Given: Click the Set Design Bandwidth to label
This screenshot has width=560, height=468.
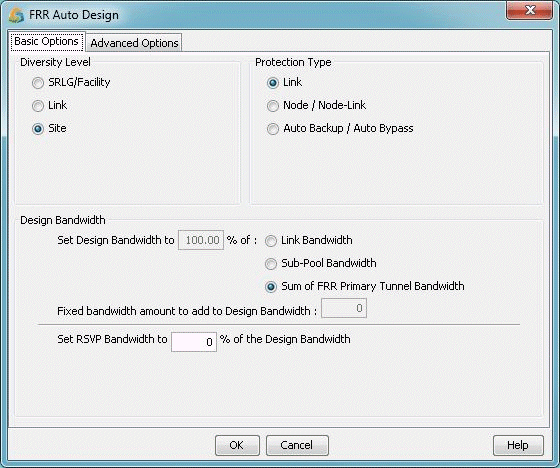Looking at the screenshot, I should (x=116, y=240).
